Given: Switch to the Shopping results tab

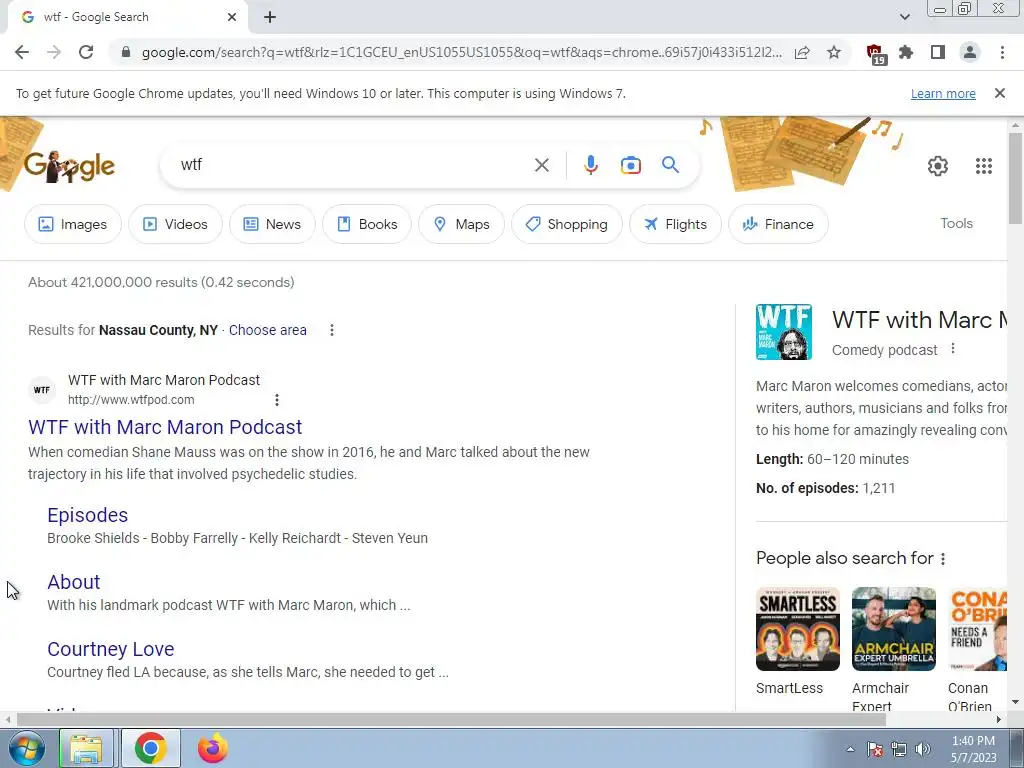Looking at the screenshot, I should (566, 224).
